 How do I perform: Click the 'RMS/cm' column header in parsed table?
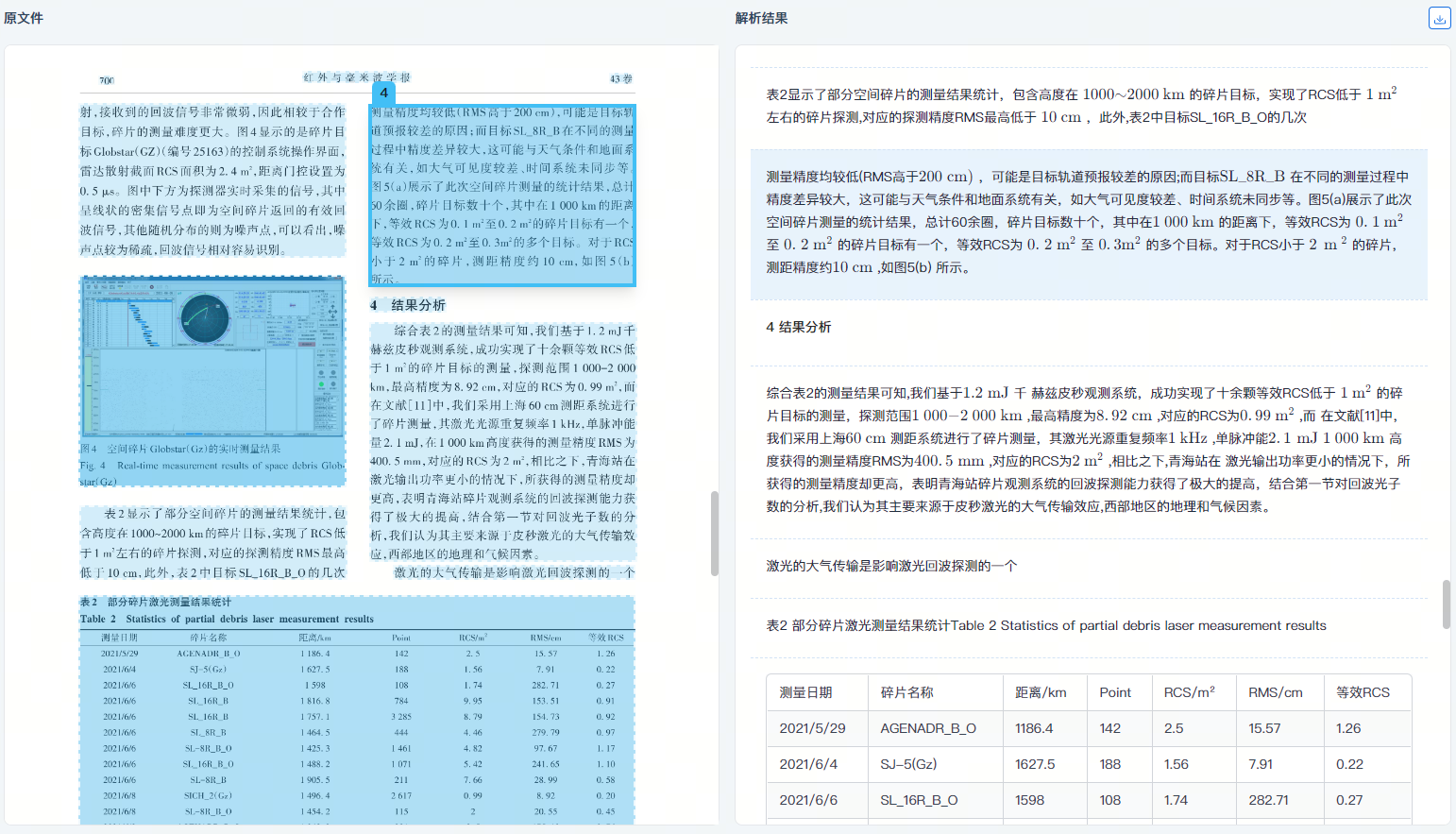click(x=1275, y=692)
